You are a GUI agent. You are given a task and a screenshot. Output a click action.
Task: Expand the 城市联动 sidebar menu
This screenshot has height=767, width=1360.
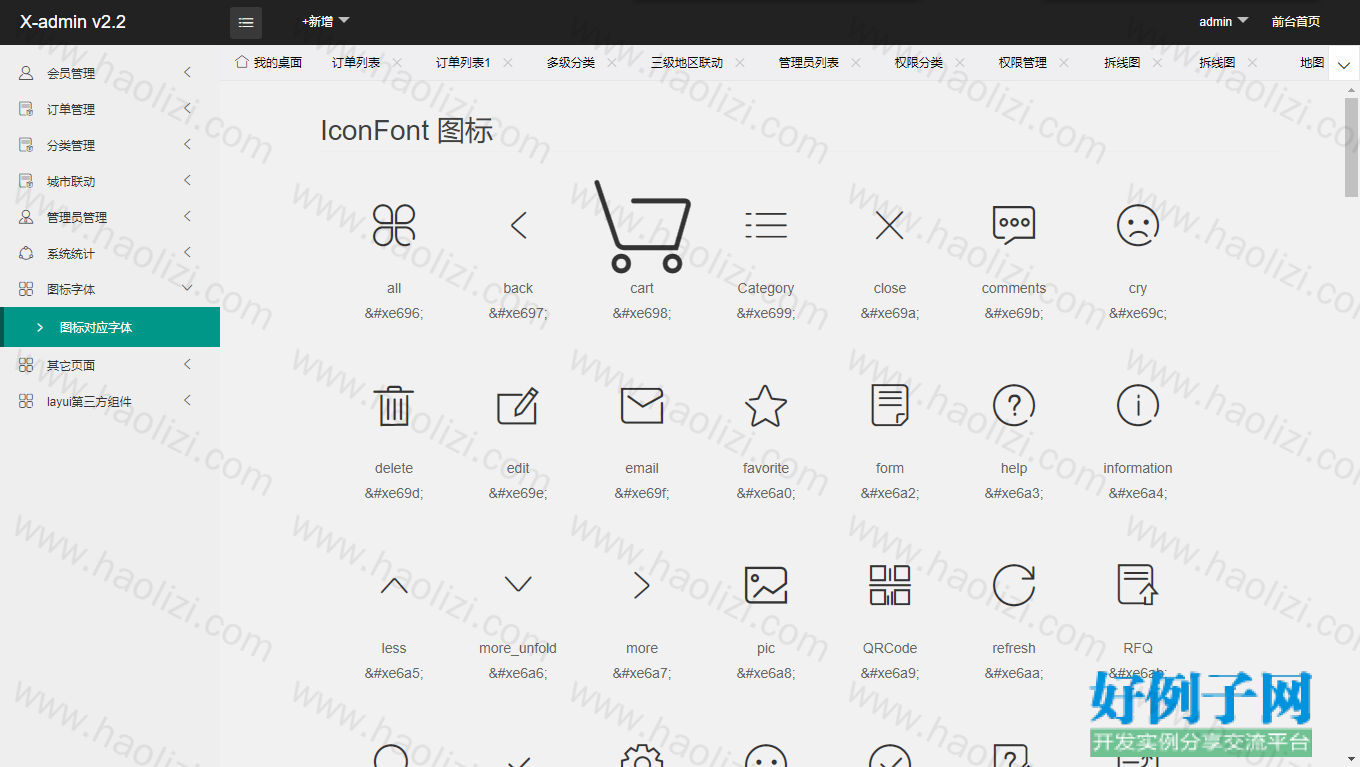click(110, 181)
